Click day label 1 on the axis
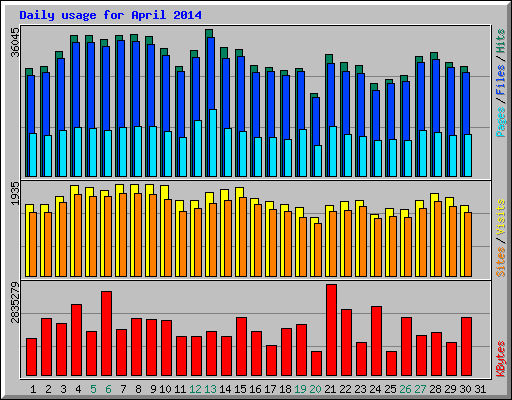 click(33, 389)
